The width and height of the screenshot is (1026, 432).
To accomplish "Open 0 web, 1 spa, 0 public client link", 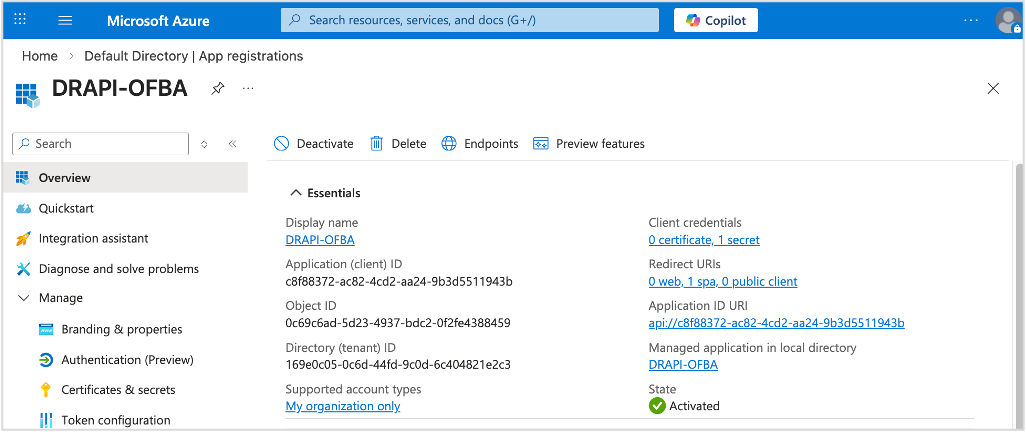I will point(723,282).
